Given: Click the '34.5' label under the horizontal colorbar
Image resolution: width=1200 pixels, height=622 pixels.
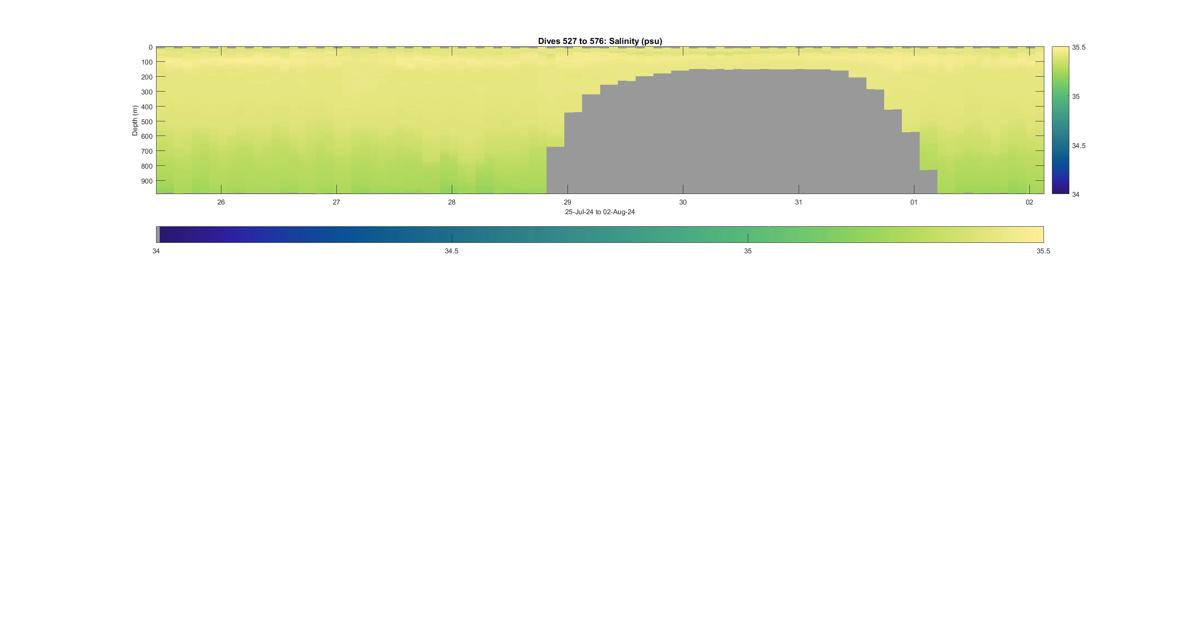Looking at the screenshot, I should (x=452, y=251).
